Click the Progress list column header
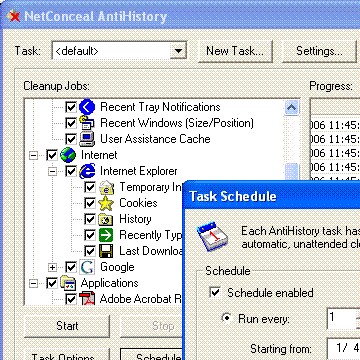This screenshot has width=360, height=360. point(335,107)
